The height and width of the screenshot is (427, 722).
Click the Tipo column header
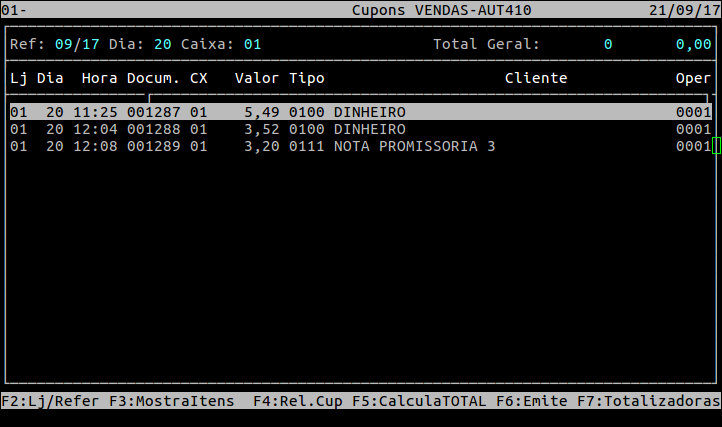[x=307, y=78]
